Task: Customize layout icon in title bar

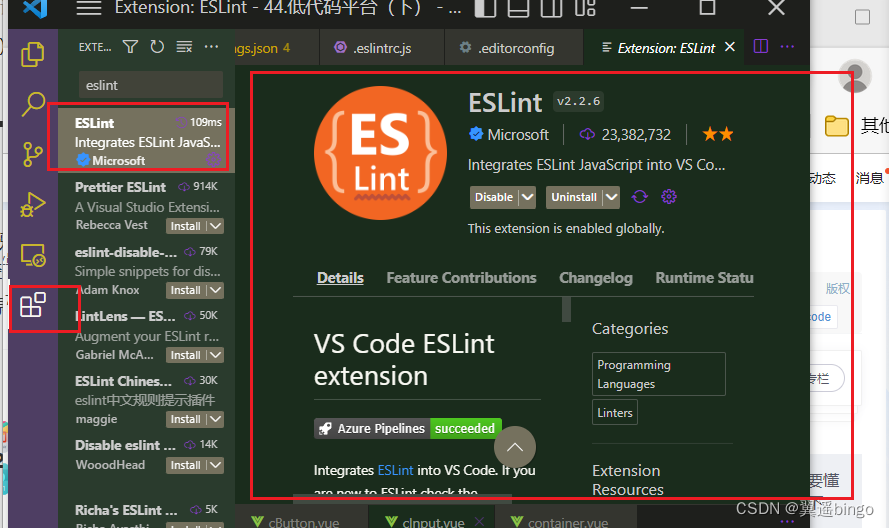Action: (x=585, y=8)
